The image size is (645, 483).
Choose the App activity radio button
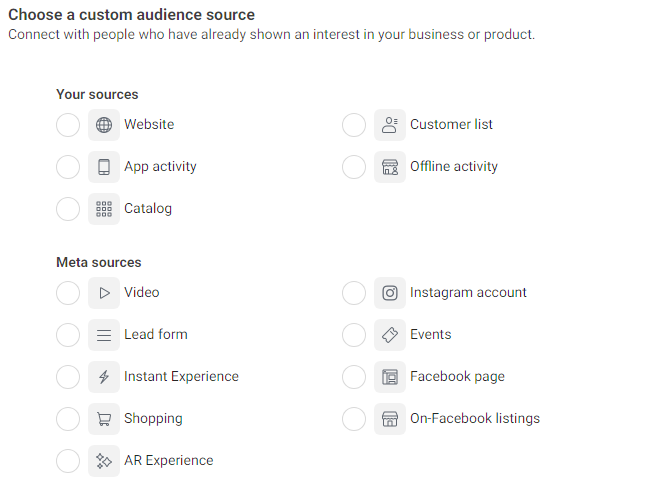coord(68,167)
